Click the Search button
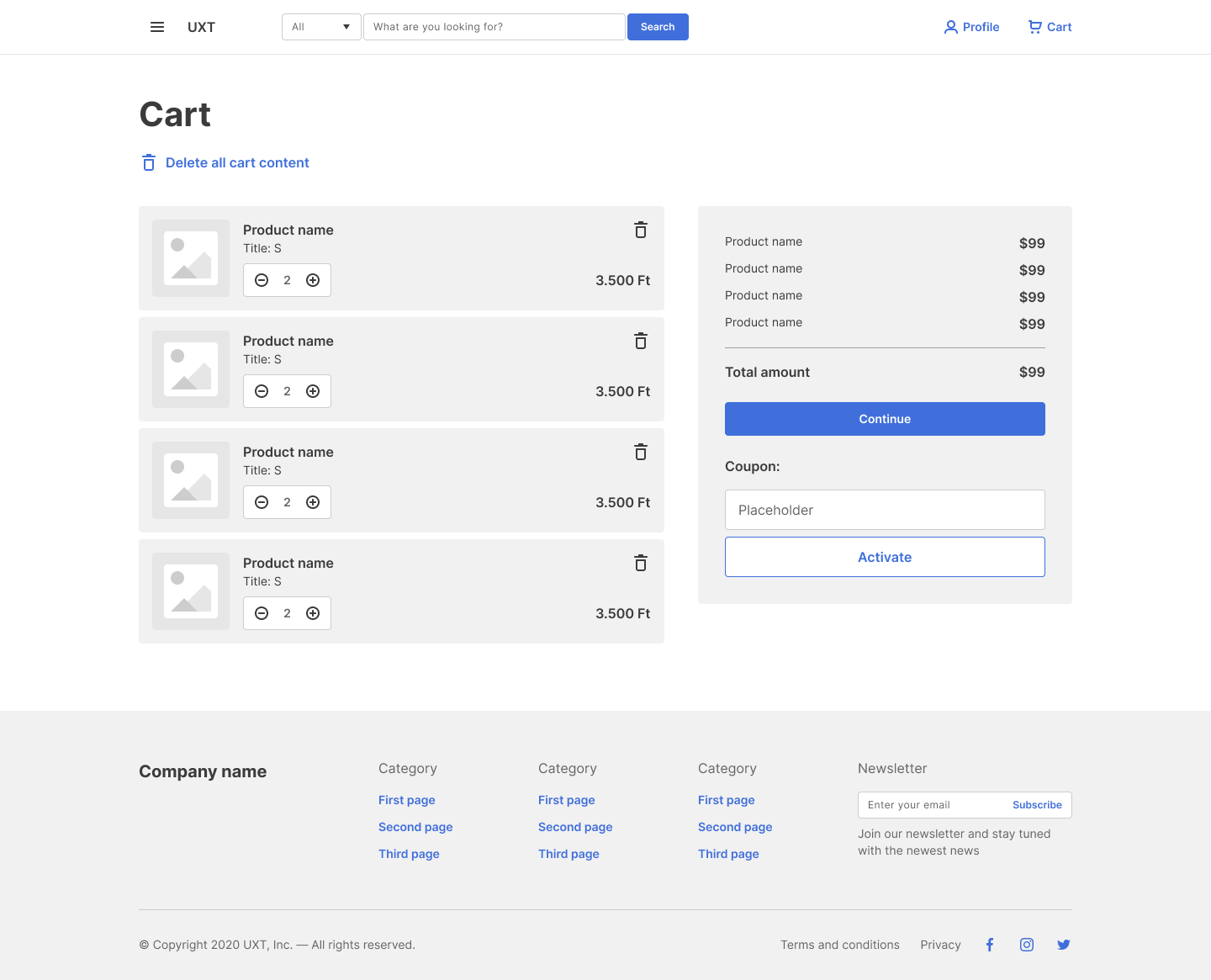 [x=658, y=27]
